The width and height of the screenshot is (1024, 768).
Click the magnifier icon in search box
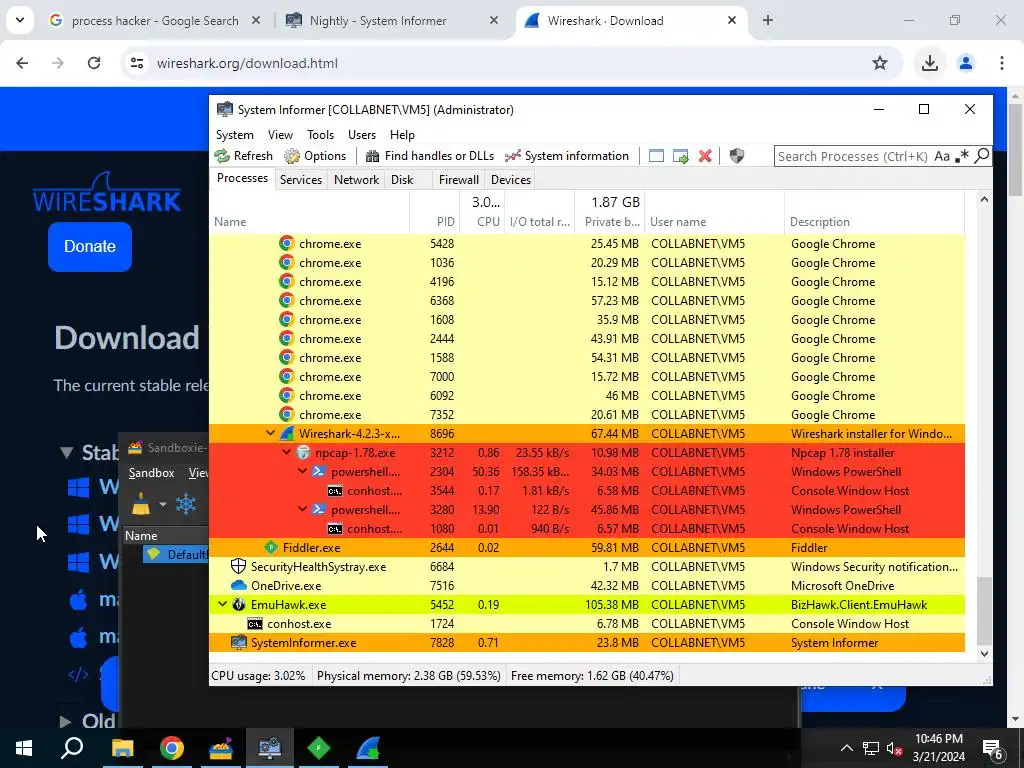(x=982, y=156)
